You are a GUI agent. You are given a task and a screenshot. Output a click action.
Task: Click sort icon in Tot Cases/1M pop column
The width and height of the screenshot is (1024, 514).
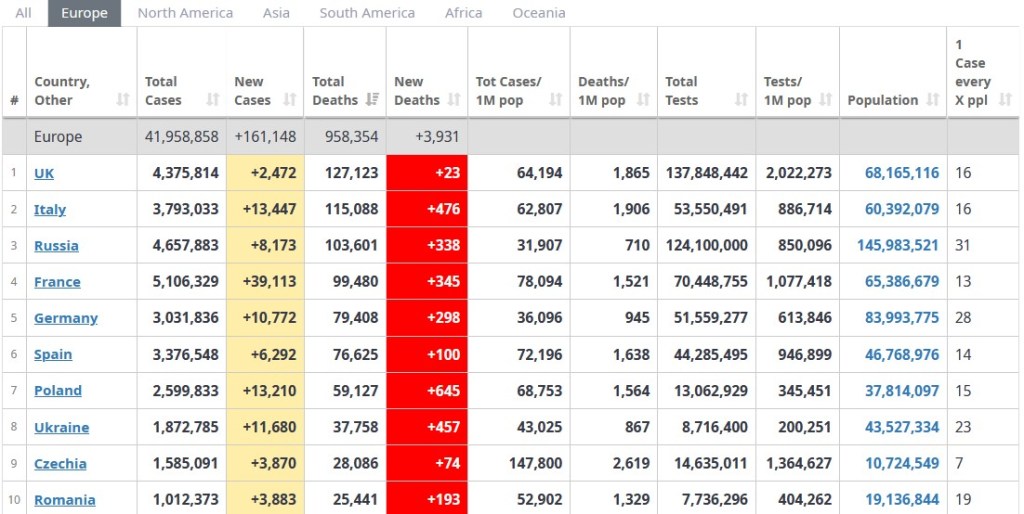coord(557,100)
